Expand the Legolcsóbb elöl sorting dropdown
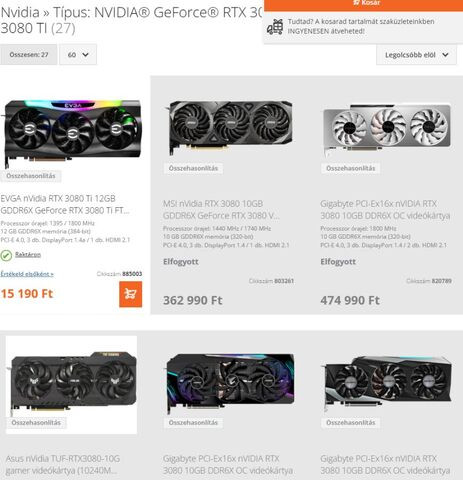The width and height of the screenshot is (463, 480). (x=416, y=55)
